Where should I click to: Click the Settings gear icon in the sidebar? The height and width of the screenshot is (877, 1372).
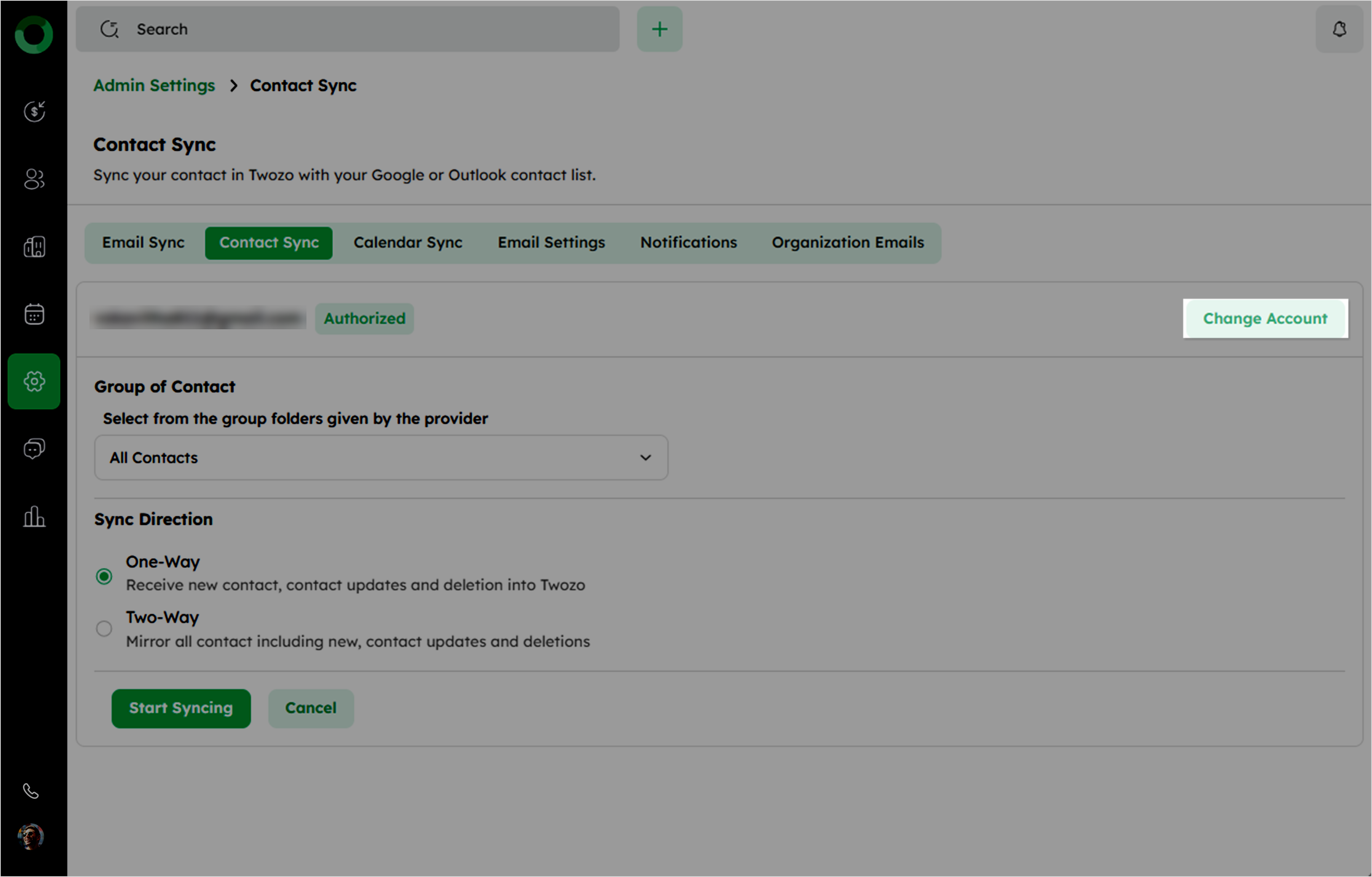[34, 381]
